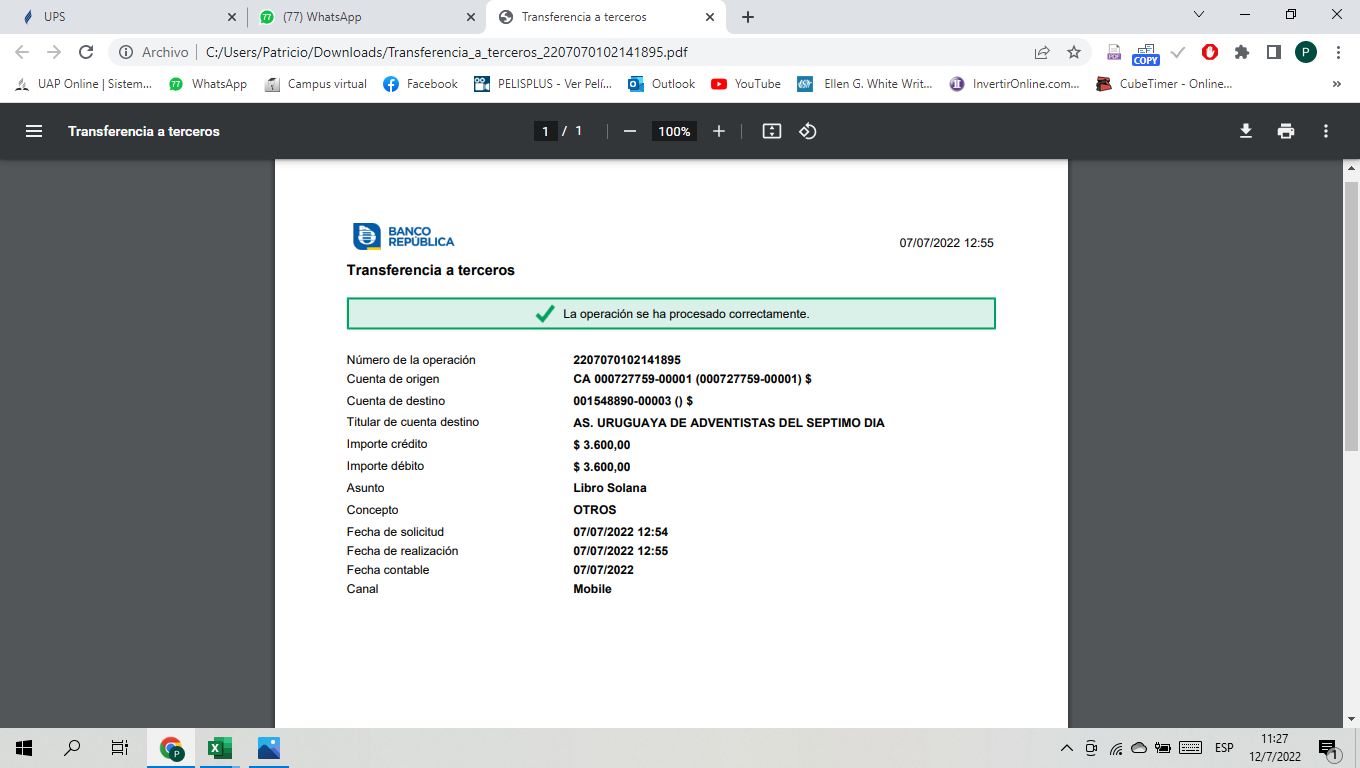The image size is (1360, 768).
Task: Zoom out of the PDF
Action: click(630, 131)
